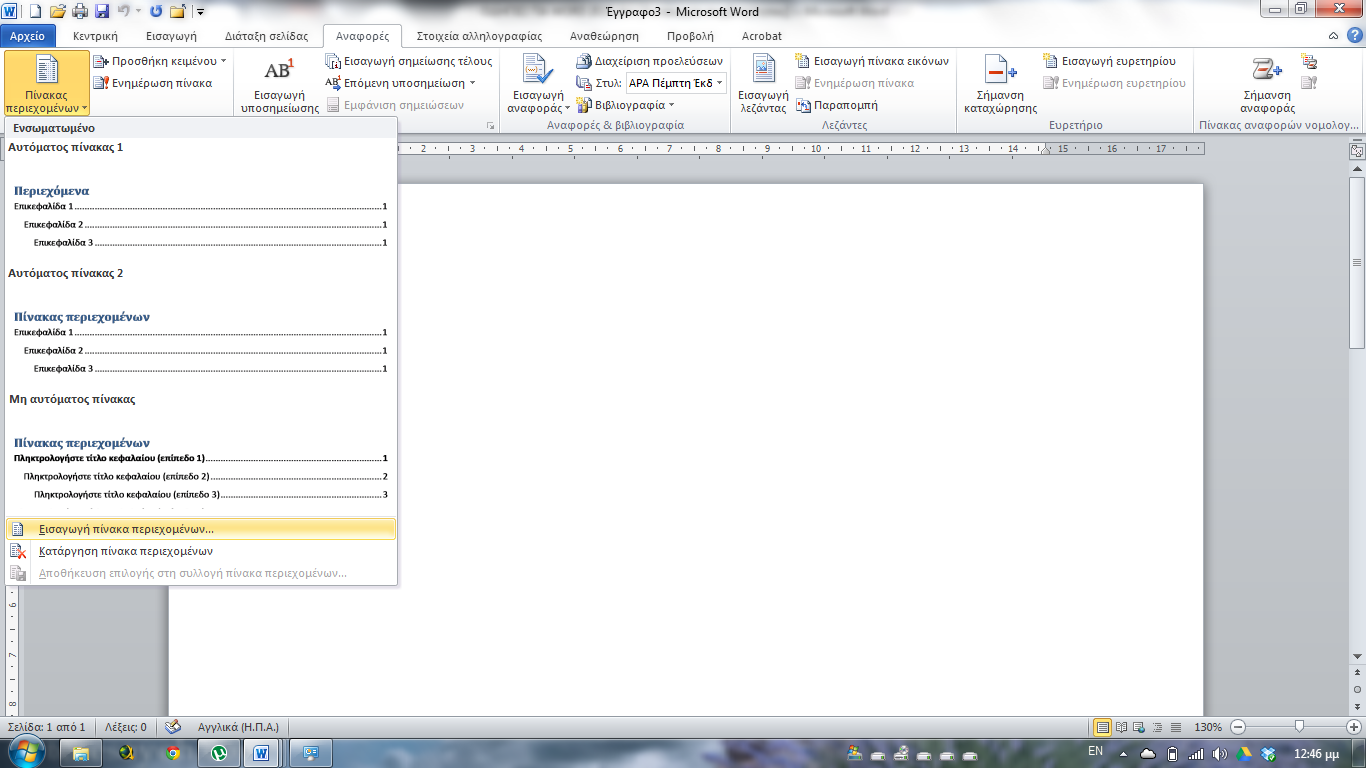Viewport: 1366px width, 768px height.
Task: Click Παραπομπή cross-reference button
Action: pyautogui.click(x=837, y=105)
